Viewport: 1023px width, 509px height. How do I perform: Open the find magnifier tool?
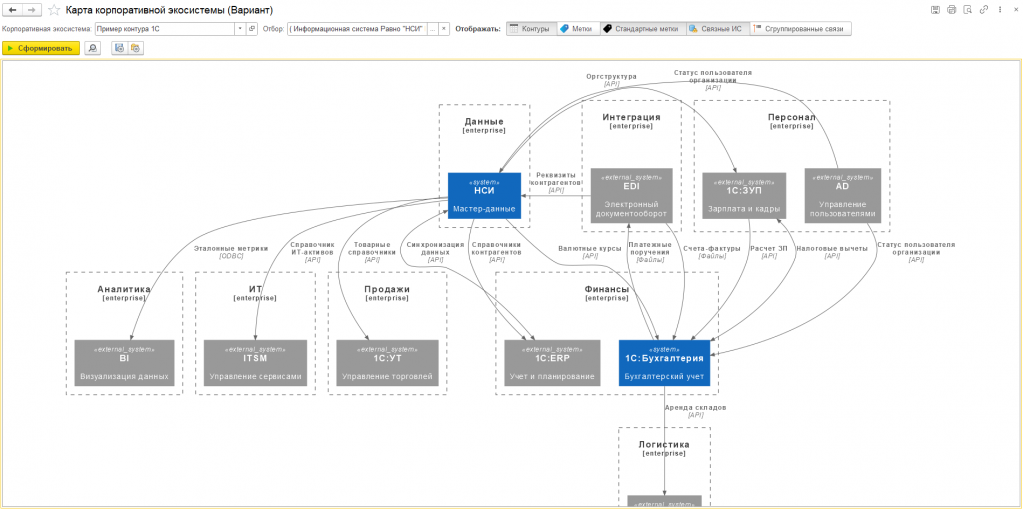click(x=93, y=48)
